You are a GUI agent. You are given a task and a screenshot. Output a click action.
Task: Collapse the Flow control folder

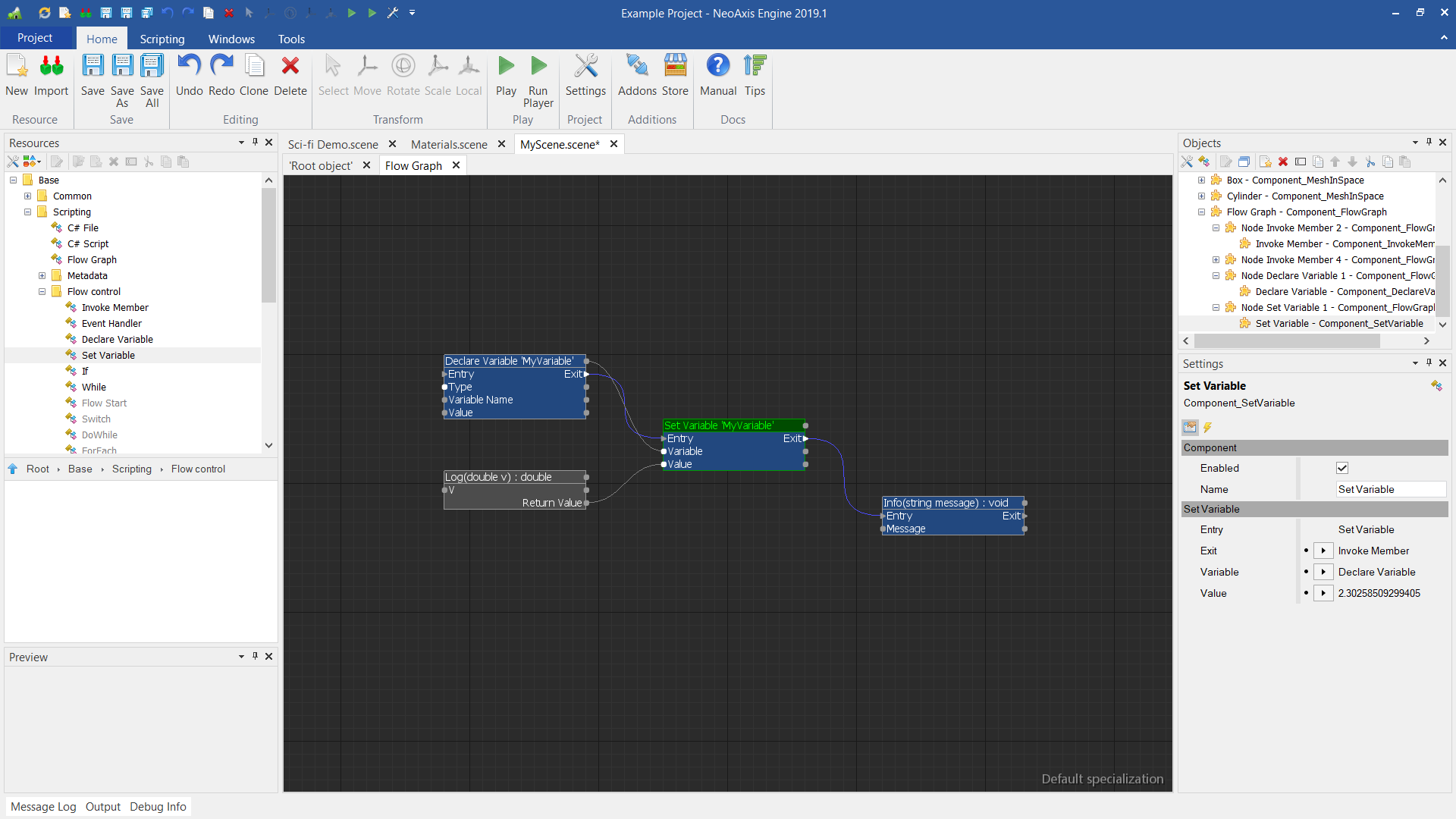coord(42,291)
